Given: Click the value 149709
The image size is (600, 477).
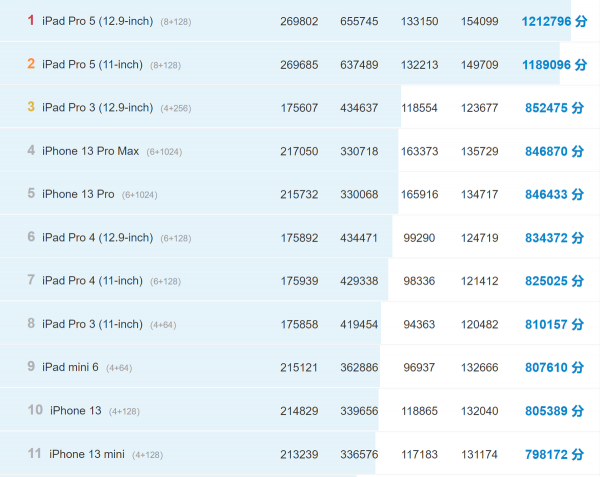Looking at the screenshot, I should (x=479, y=65).
